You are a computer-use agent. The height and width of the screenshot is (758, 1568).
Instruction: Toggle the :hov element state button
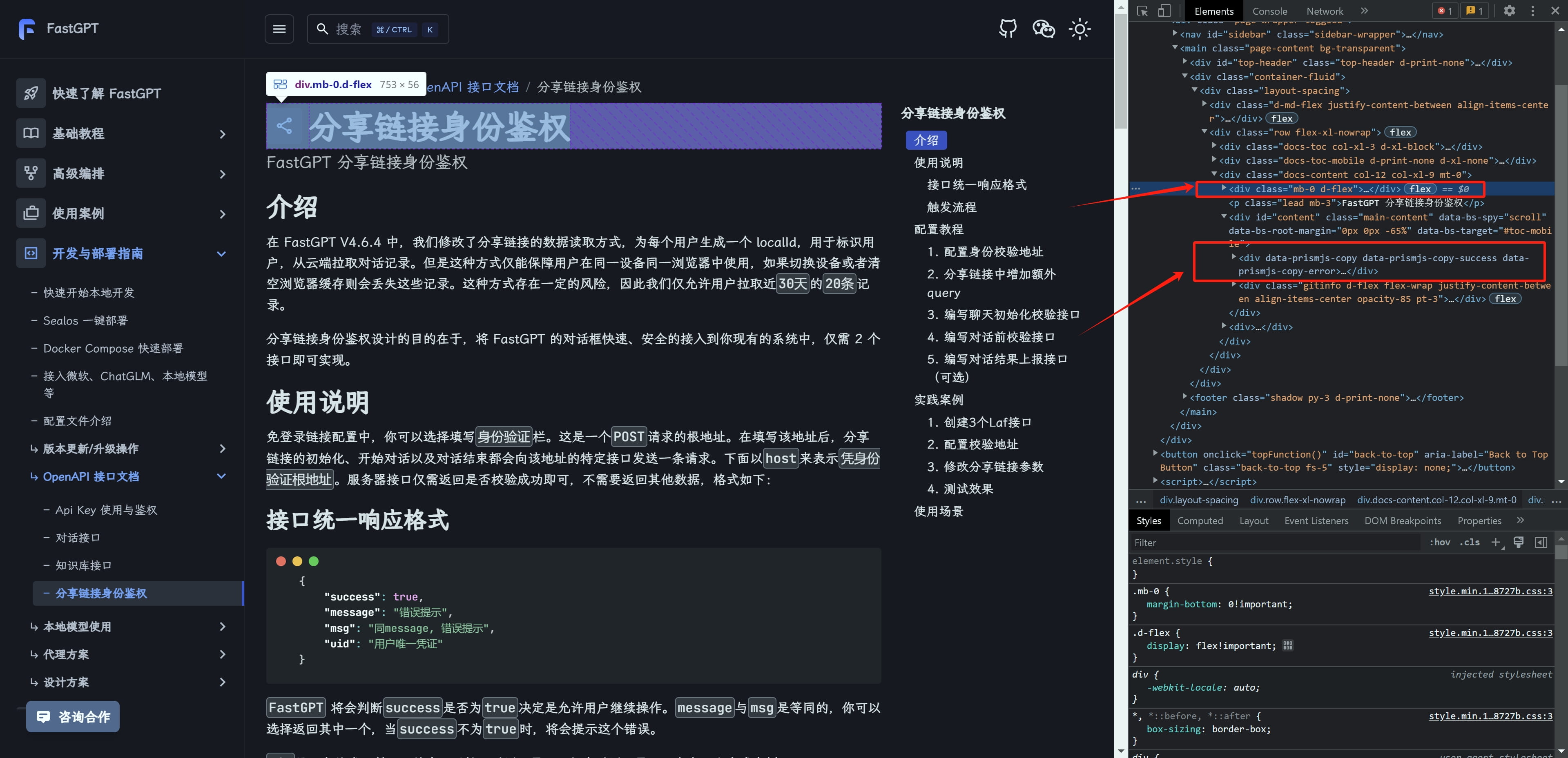1440,542
